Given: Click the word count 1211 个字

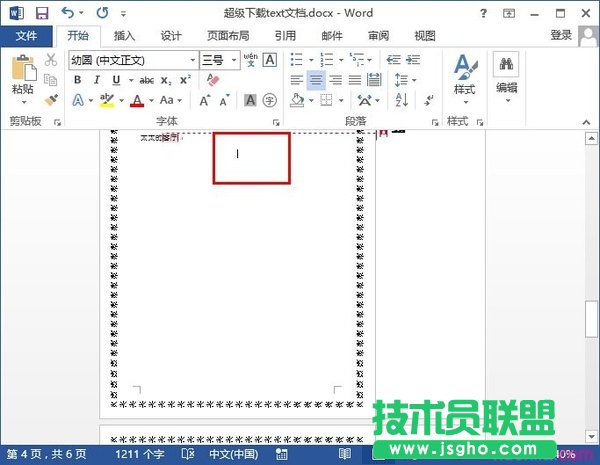Looking at the screenshot, I should pyautogui.click(x=140, y=454).
